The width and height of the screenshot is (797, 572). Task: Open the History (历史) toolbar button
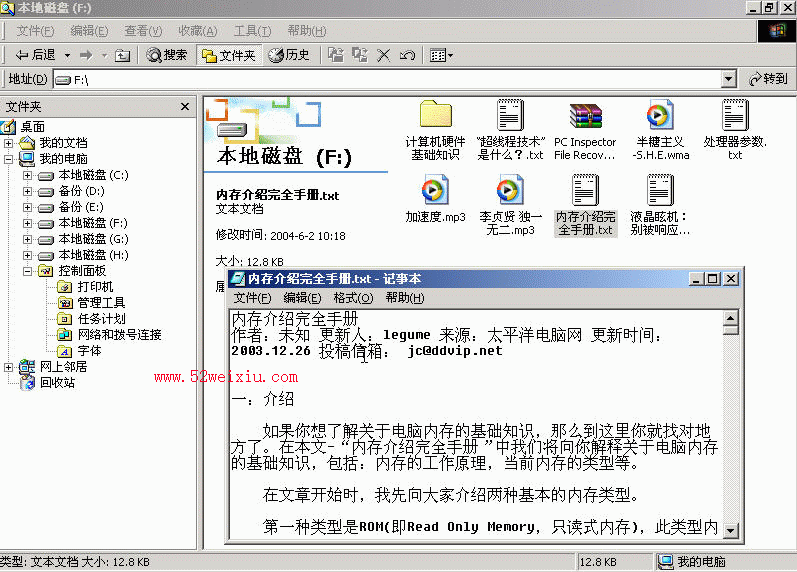pyautogui.click(x=289, y=55)
